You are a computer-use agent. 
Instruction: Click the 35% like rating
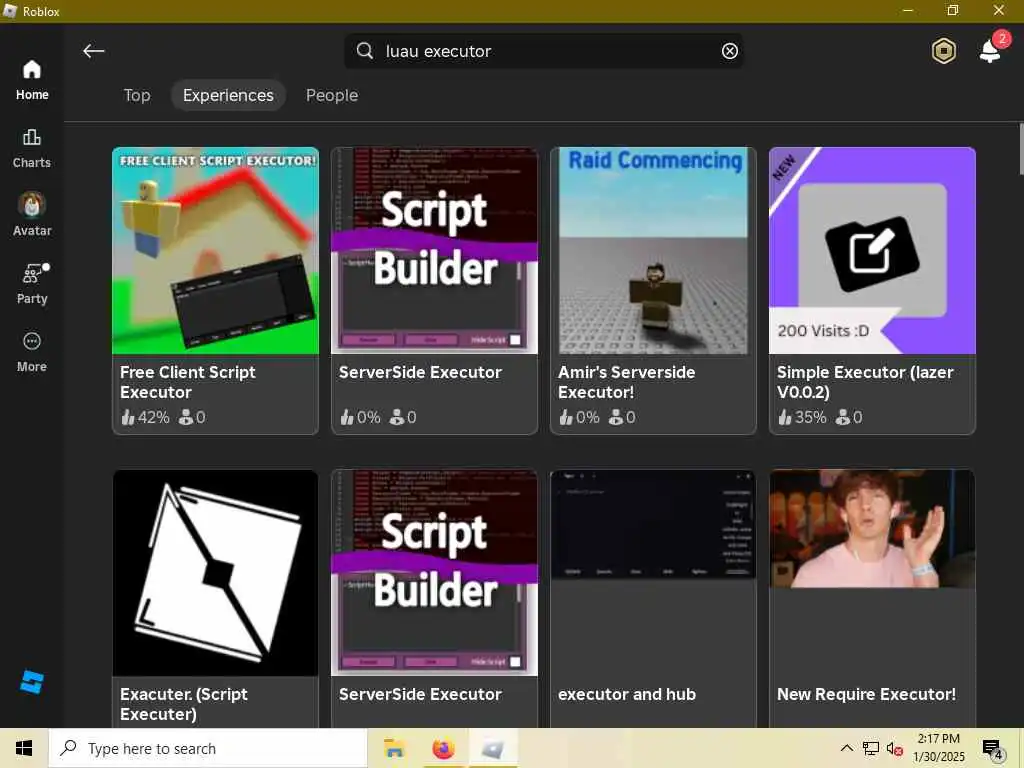(802, 417)
